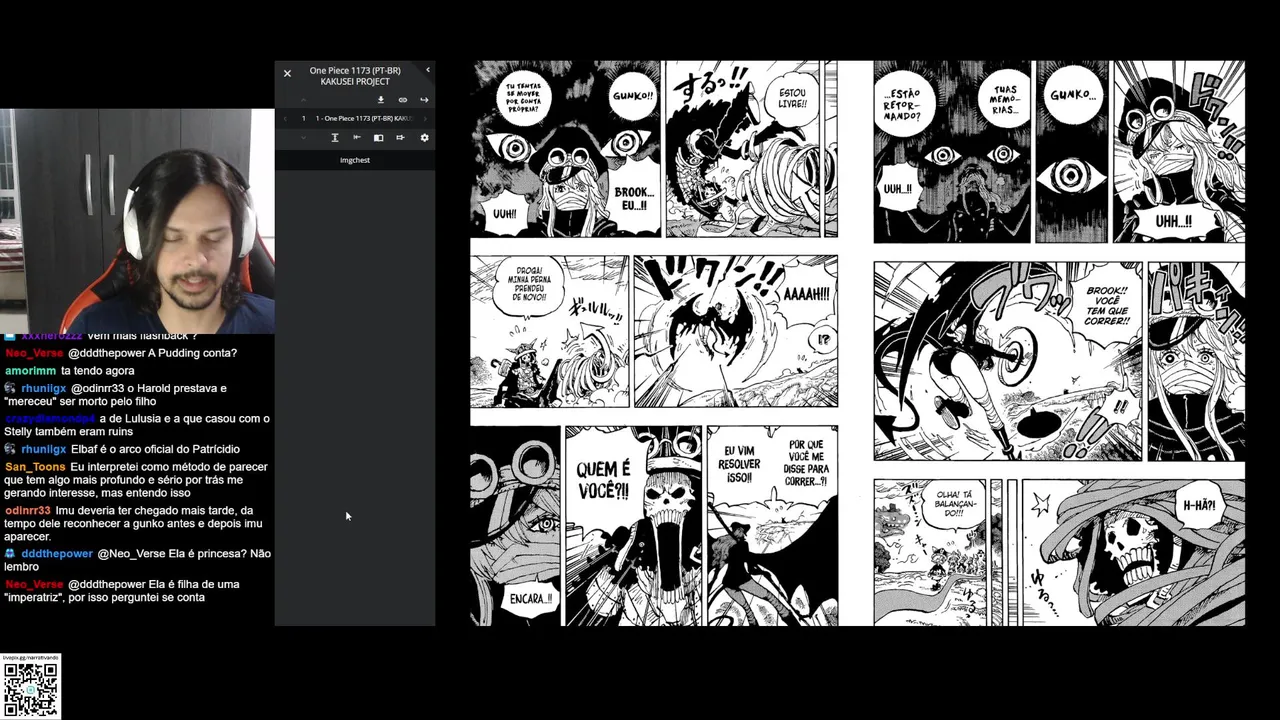Open reader settings with the gear icon
The width and height of the screenshot is (1280, 720).
(x=424, y=138)
